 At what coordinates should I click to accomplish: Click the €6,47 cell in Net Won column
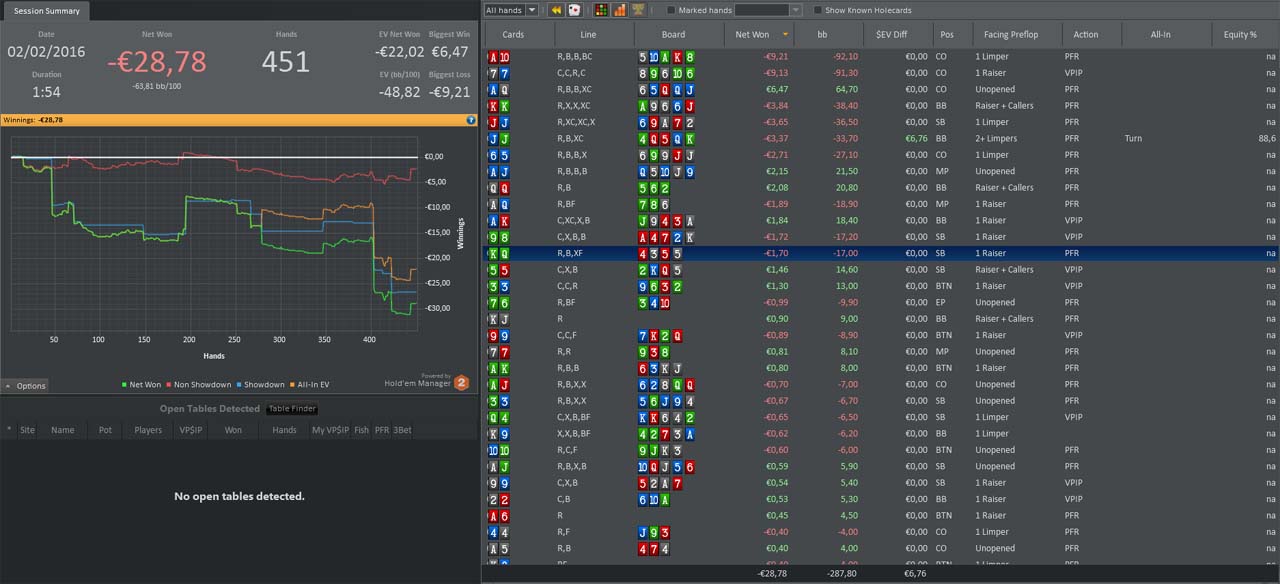pos(776,89)
